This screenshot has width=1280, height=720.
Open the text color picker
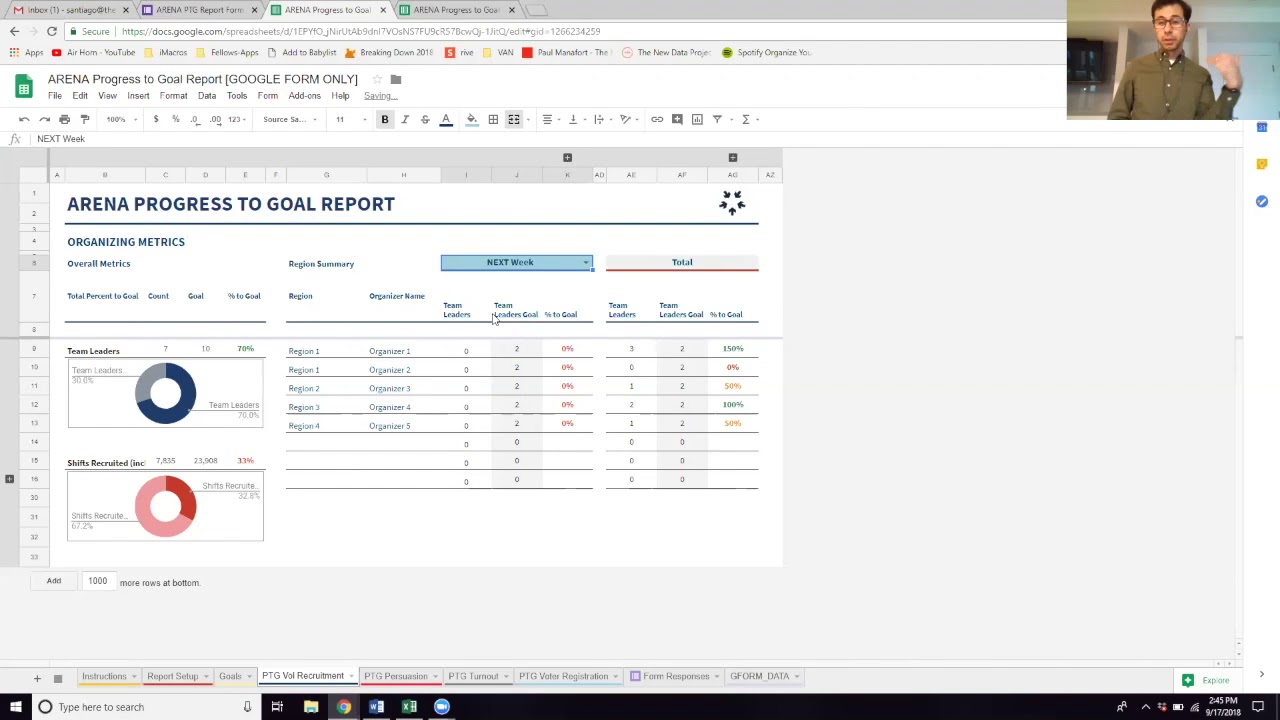(x=446, y=119)
